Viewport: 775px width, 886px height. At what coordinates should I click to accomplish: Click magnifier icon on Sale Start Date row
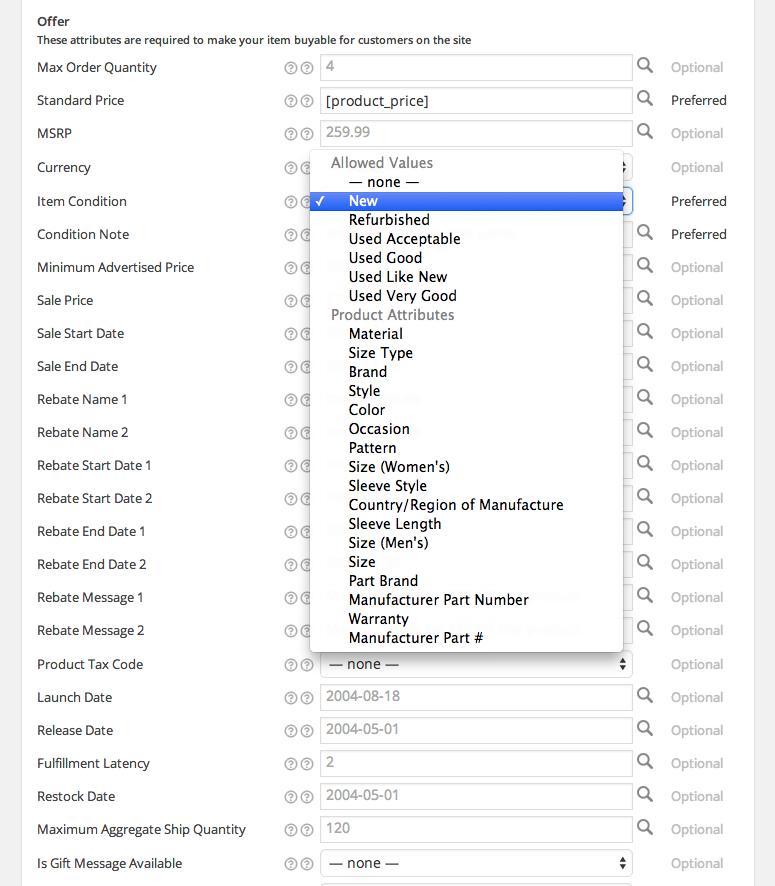645,331
